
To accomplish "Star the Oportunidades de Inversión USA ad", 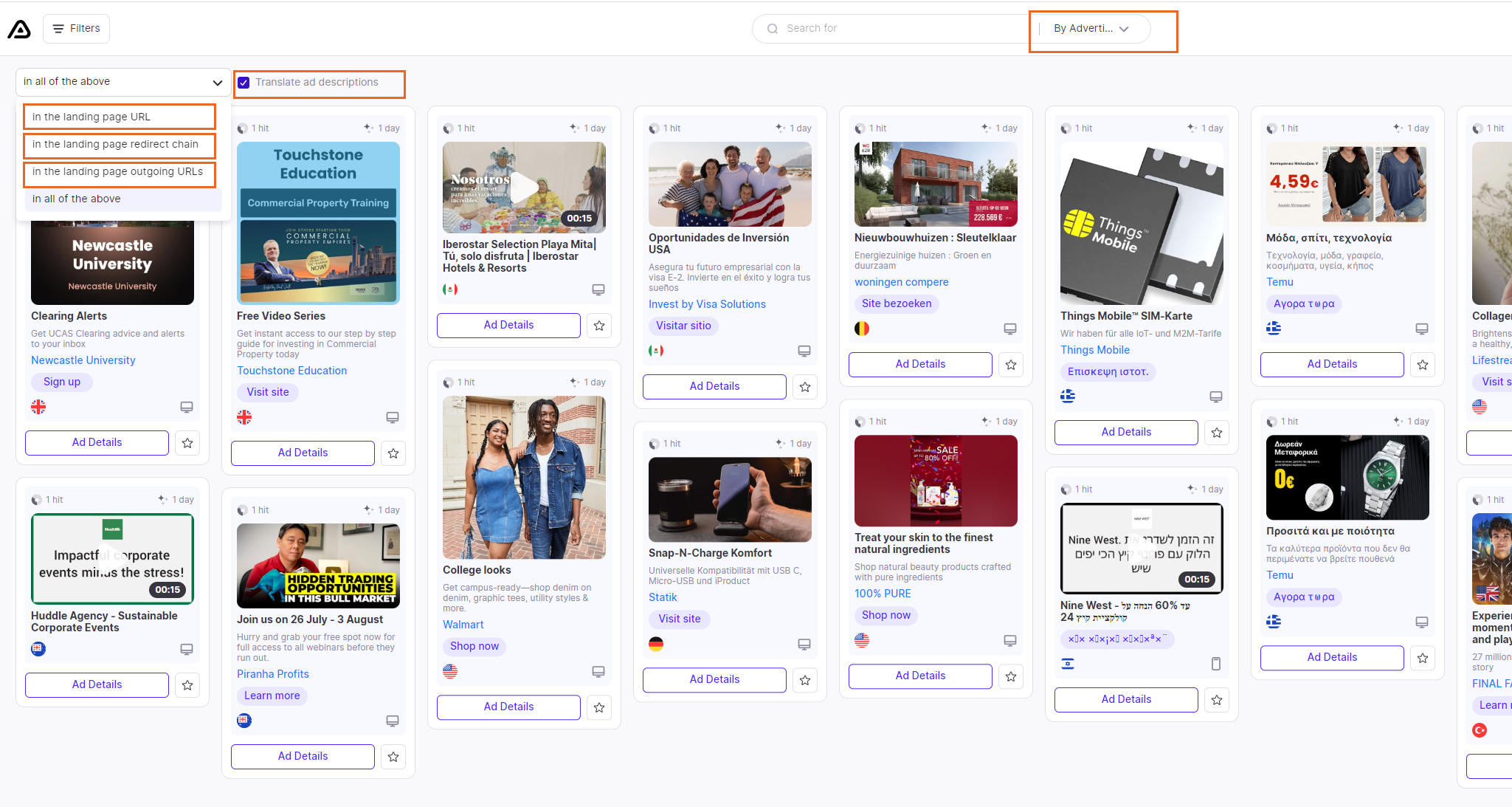I will pos(805,387).
